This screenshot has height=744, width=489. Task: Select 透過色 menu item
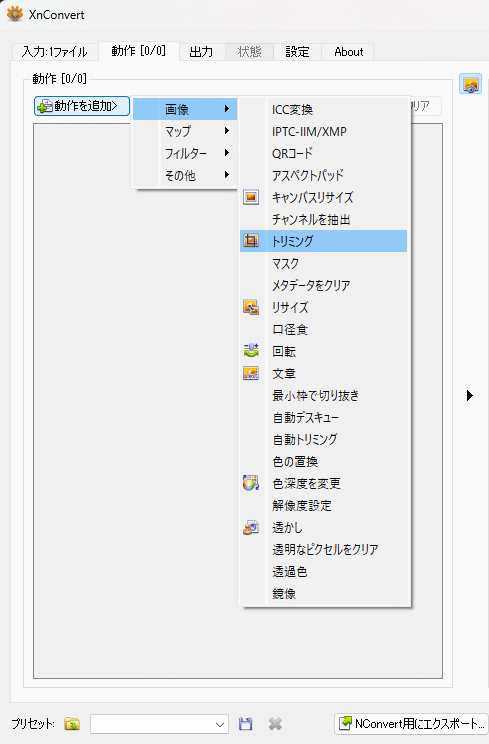323,571
